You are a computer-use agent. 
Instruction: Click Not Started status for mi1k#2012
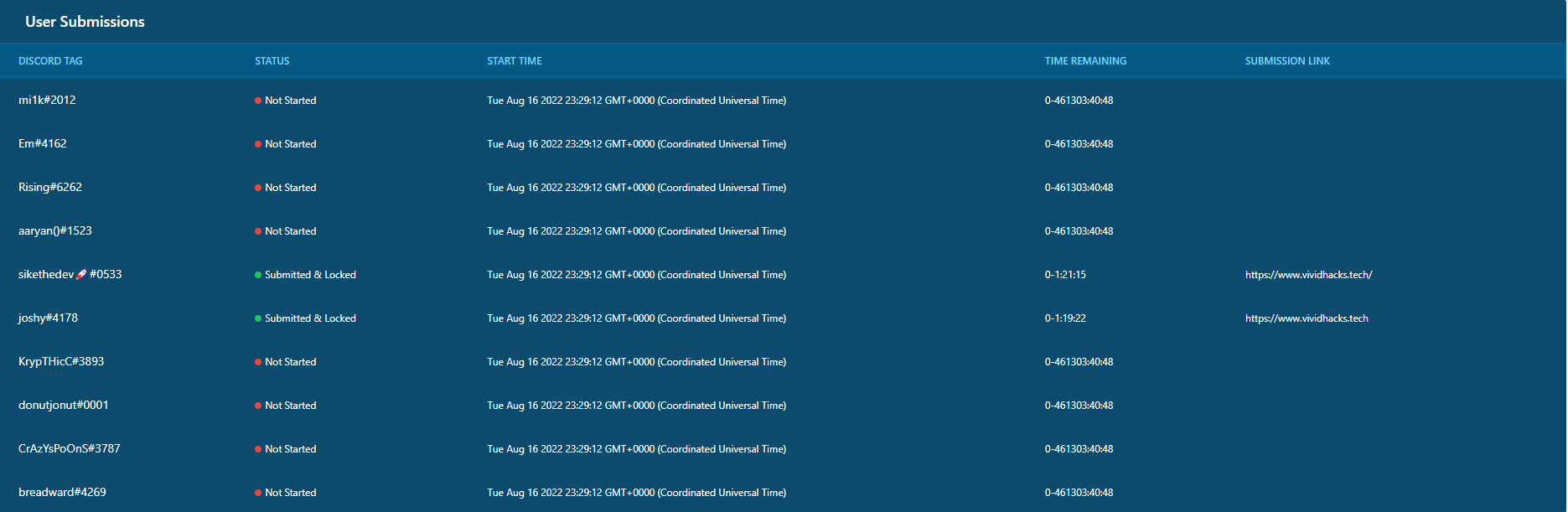pyautogui.click(x=286, y=101)
